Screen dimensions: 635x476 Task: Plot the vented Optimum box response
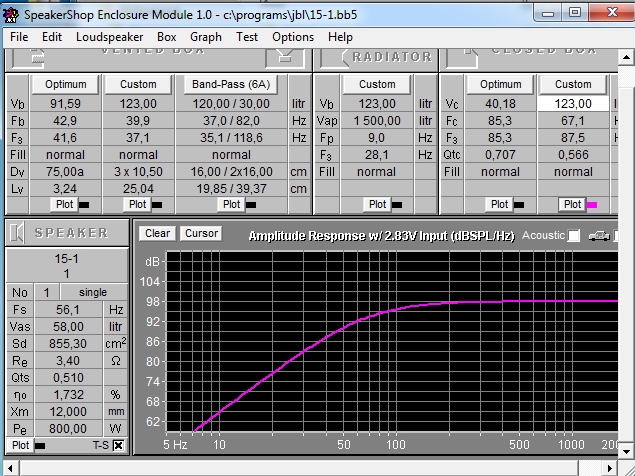64,204
